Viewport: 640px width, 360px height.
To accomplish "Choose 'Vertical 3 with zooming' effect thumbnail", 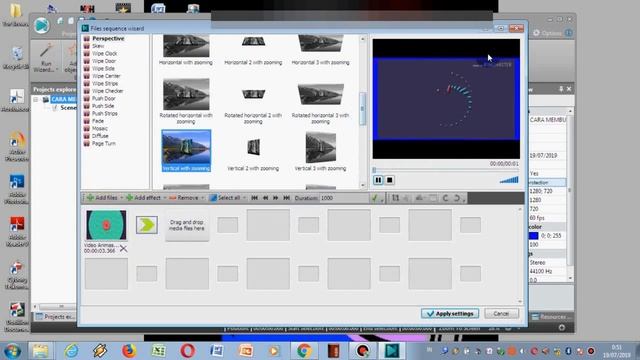I will (x=320, y=147).
